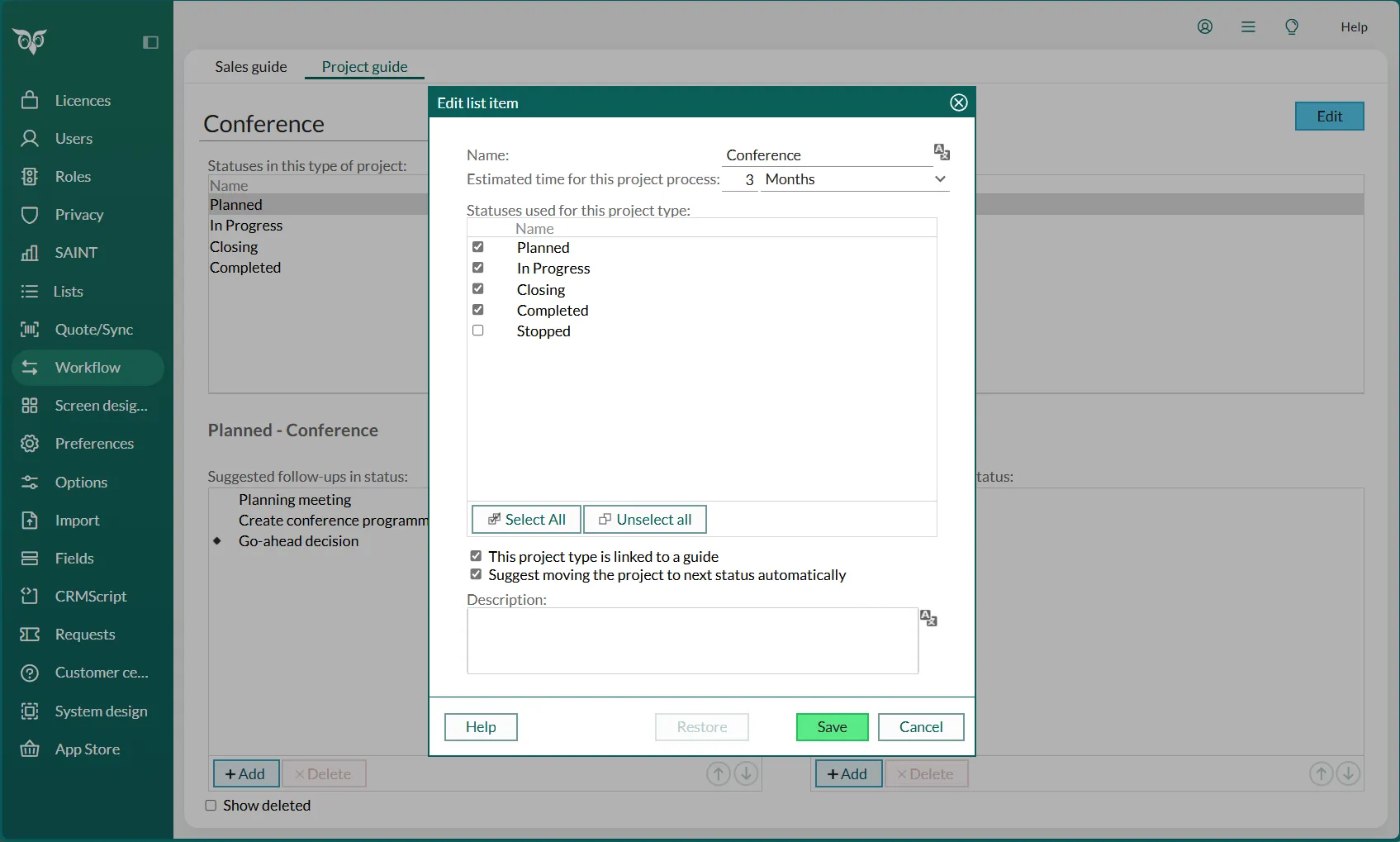Image resolution: width=1400 pixels, height=842 pixels.
Task: Open App Store in the sidebar
Action: pos(87,749)
